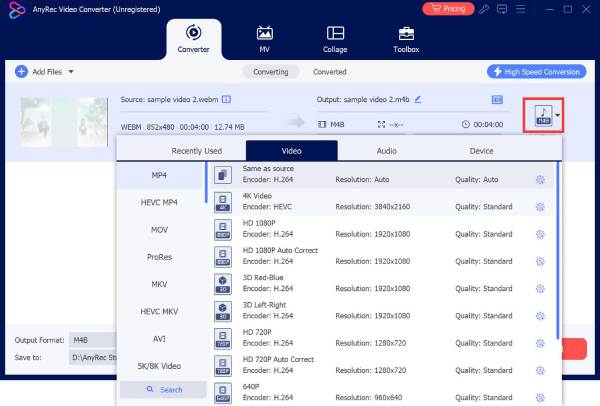Image resolution: width=600 pixels, height=406 pixels.
Task: Click the HD 720P preset icon
Action: 223,338
